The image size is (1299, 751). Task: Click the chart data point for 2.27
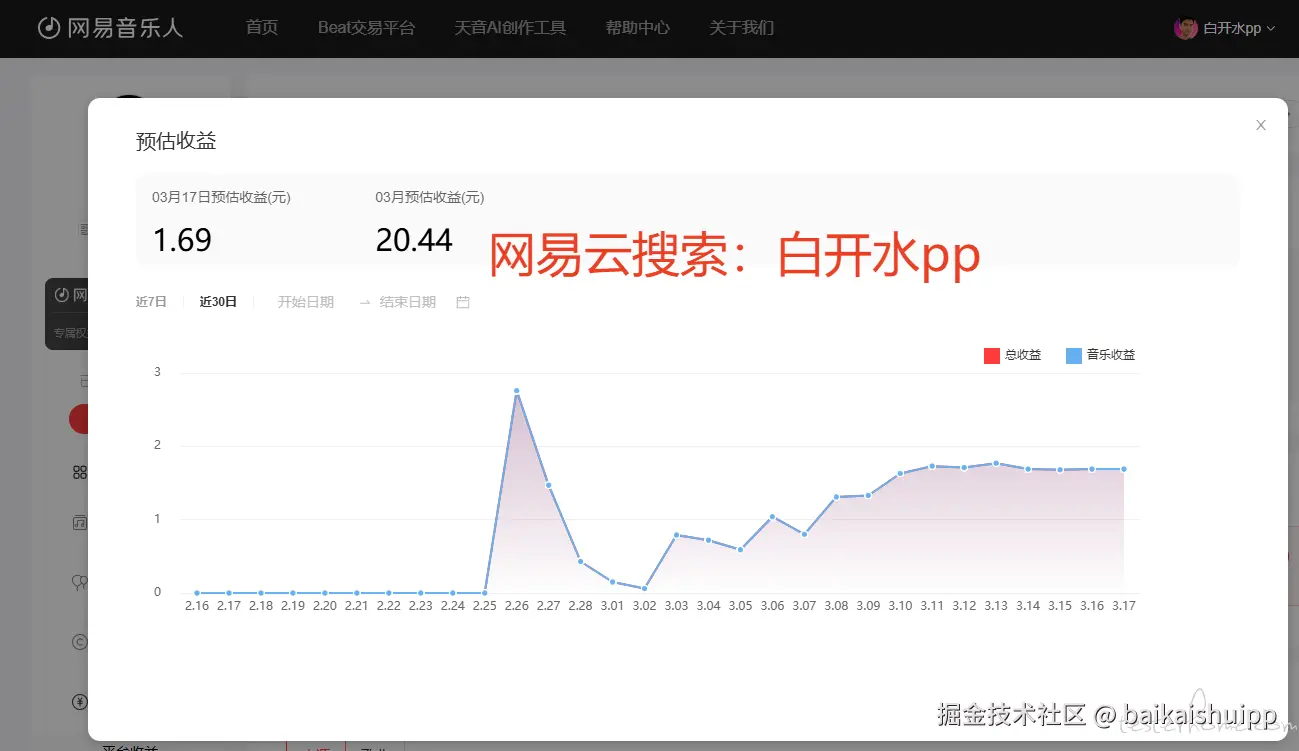(548, 485)
